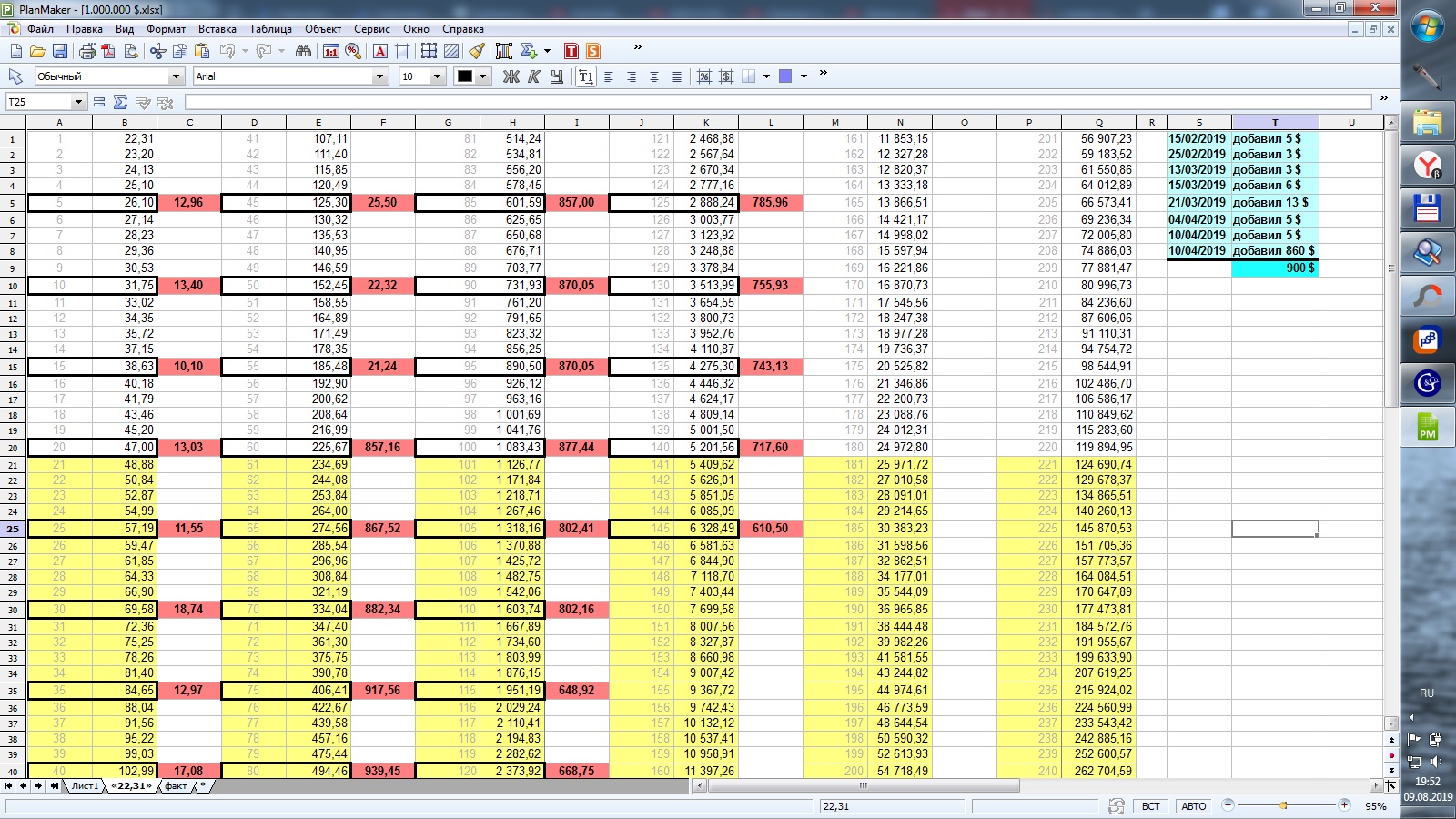
Task: Click the Print icon in toolbar
Action: (87, 51)
